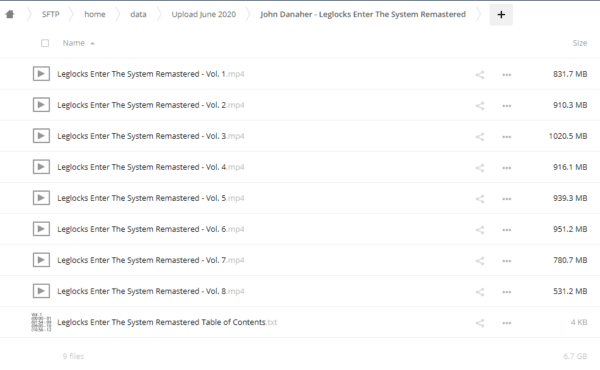Open Leglocks Enter The System Remastered - Vol. 6.mp4

pos(151,229)
